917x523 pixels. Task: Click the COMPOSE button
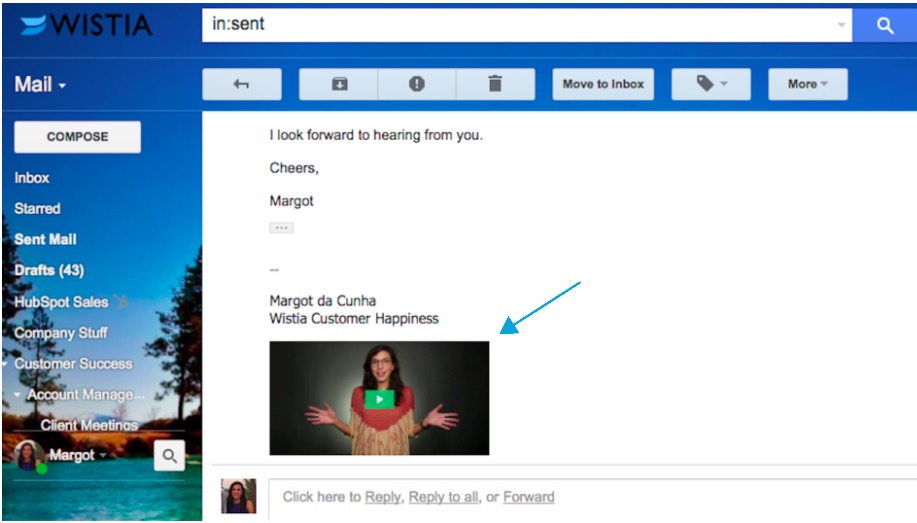click(x=77, y=137)
